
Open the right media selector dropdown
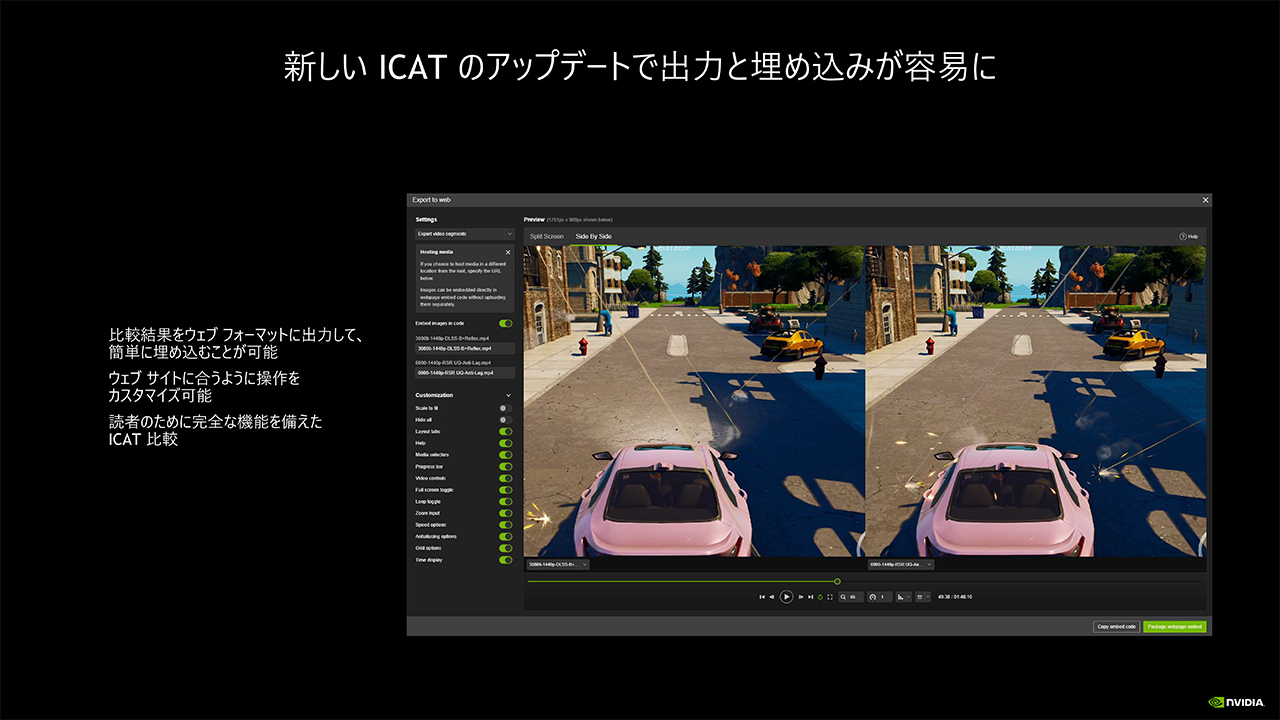901,565
